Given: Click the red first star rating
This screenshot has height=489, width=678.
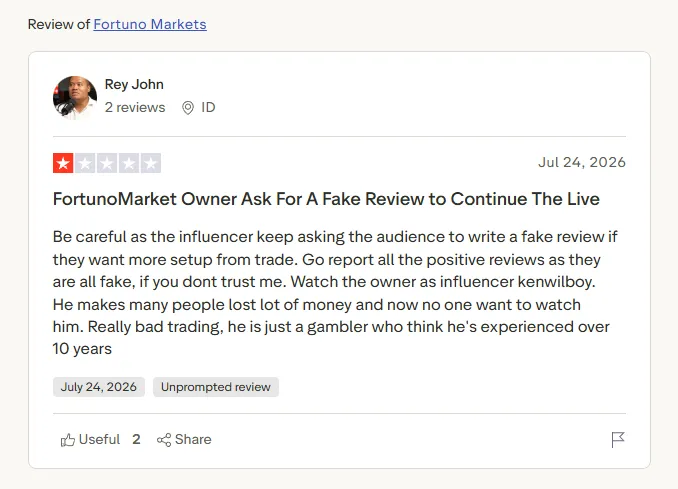Looking at the screenshot, I should pos(63,163).
